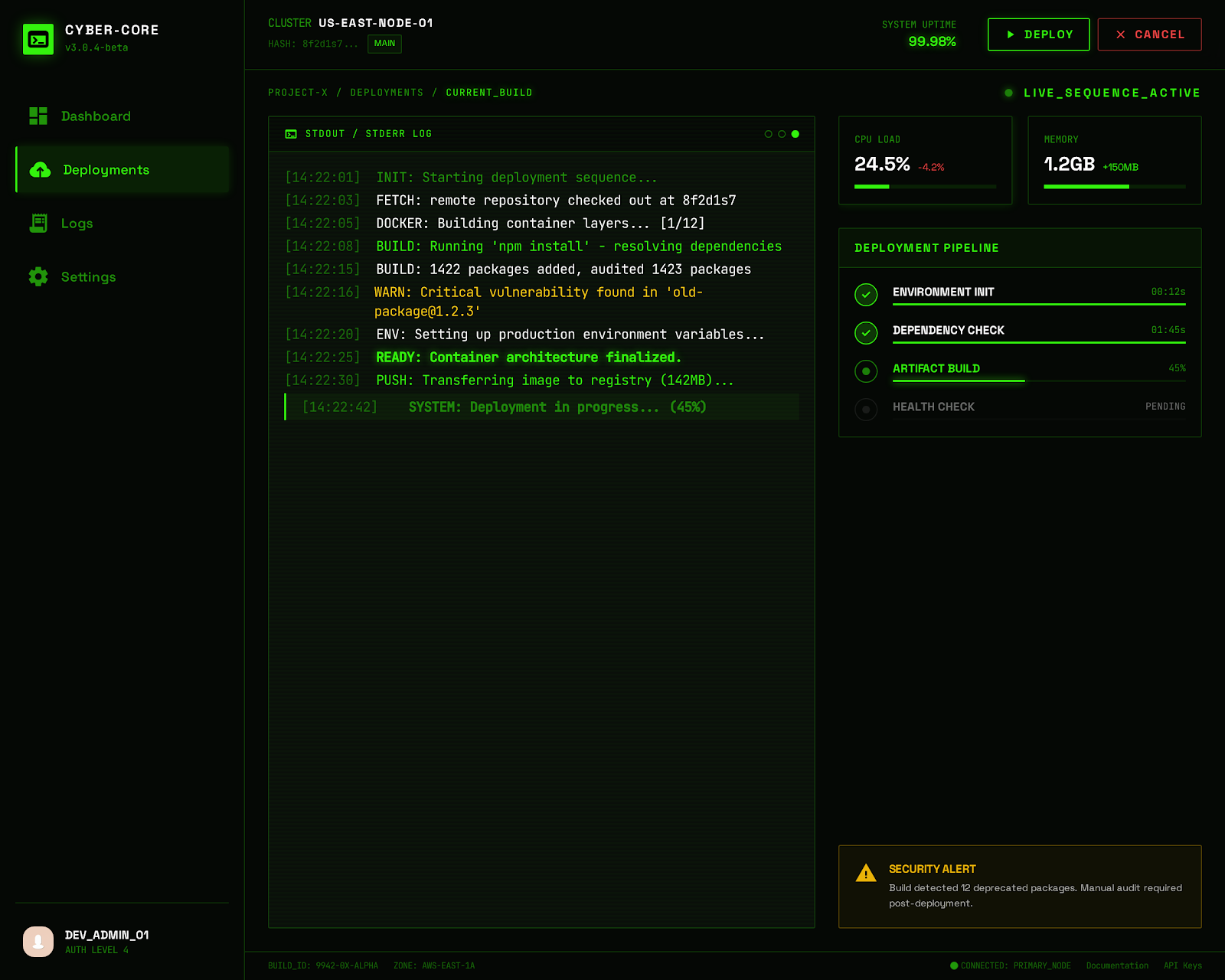Click the CYBER-CORE terminal logo icon
The height and width of the screenshot is (980, 1225).
pyautogui.click(x=38, y=38)
